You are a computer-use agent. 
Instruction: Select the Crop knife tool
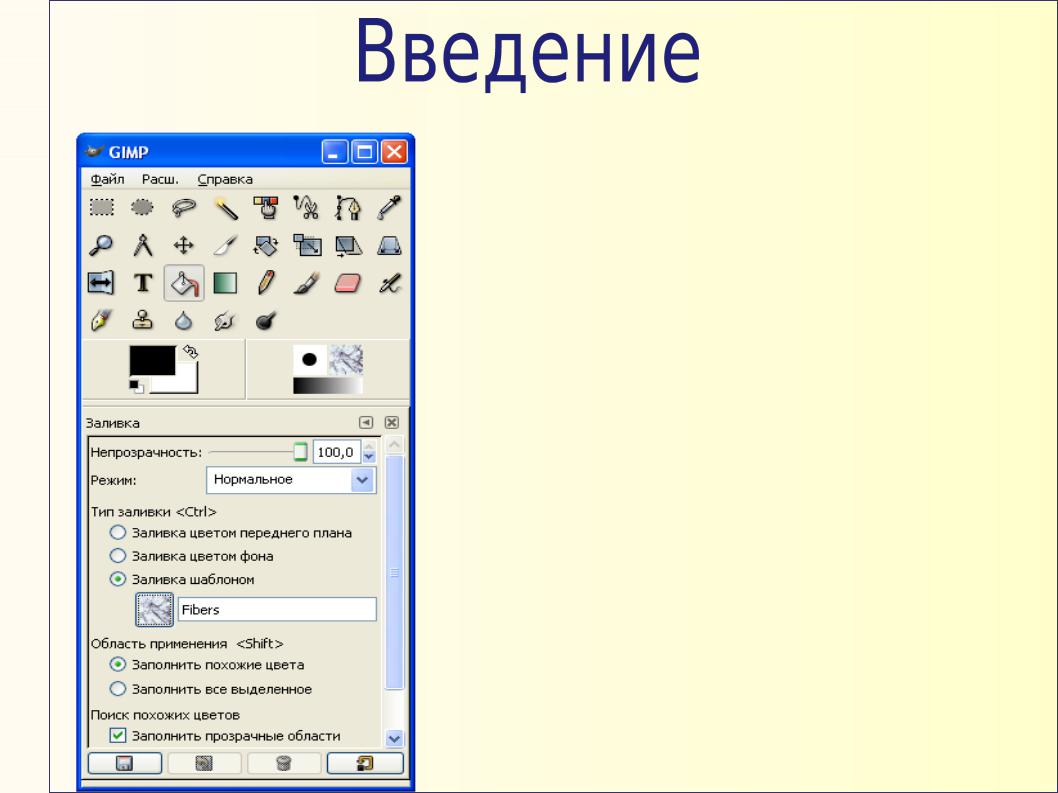(226, 245)
